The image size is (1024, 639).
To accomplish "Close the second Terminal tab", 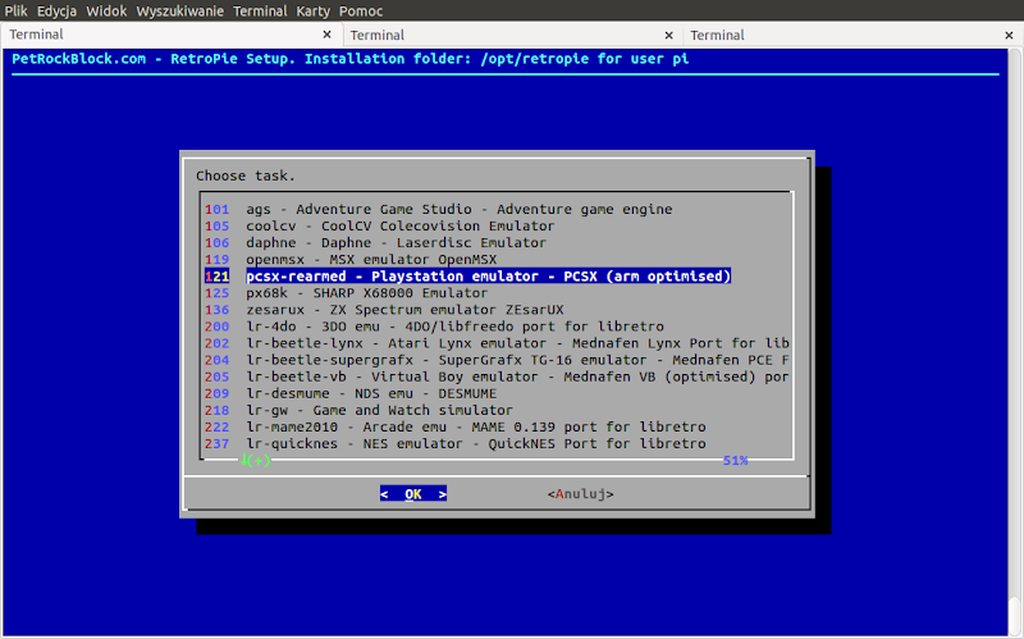I will (x=669, y=35).
